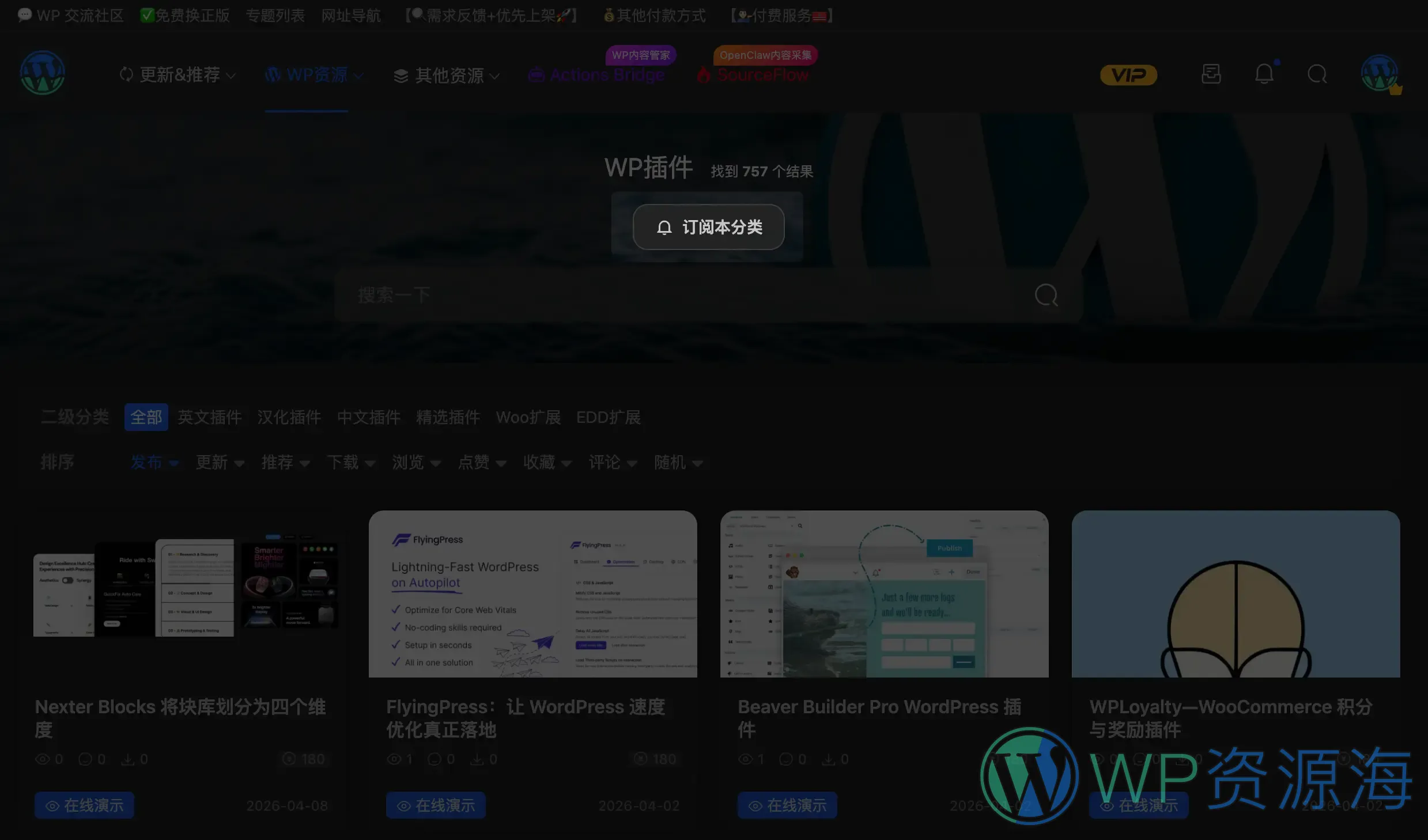1428x840 pixels.
Task: Expand the 更新&推荐 menu
Action: pos(177,75)
